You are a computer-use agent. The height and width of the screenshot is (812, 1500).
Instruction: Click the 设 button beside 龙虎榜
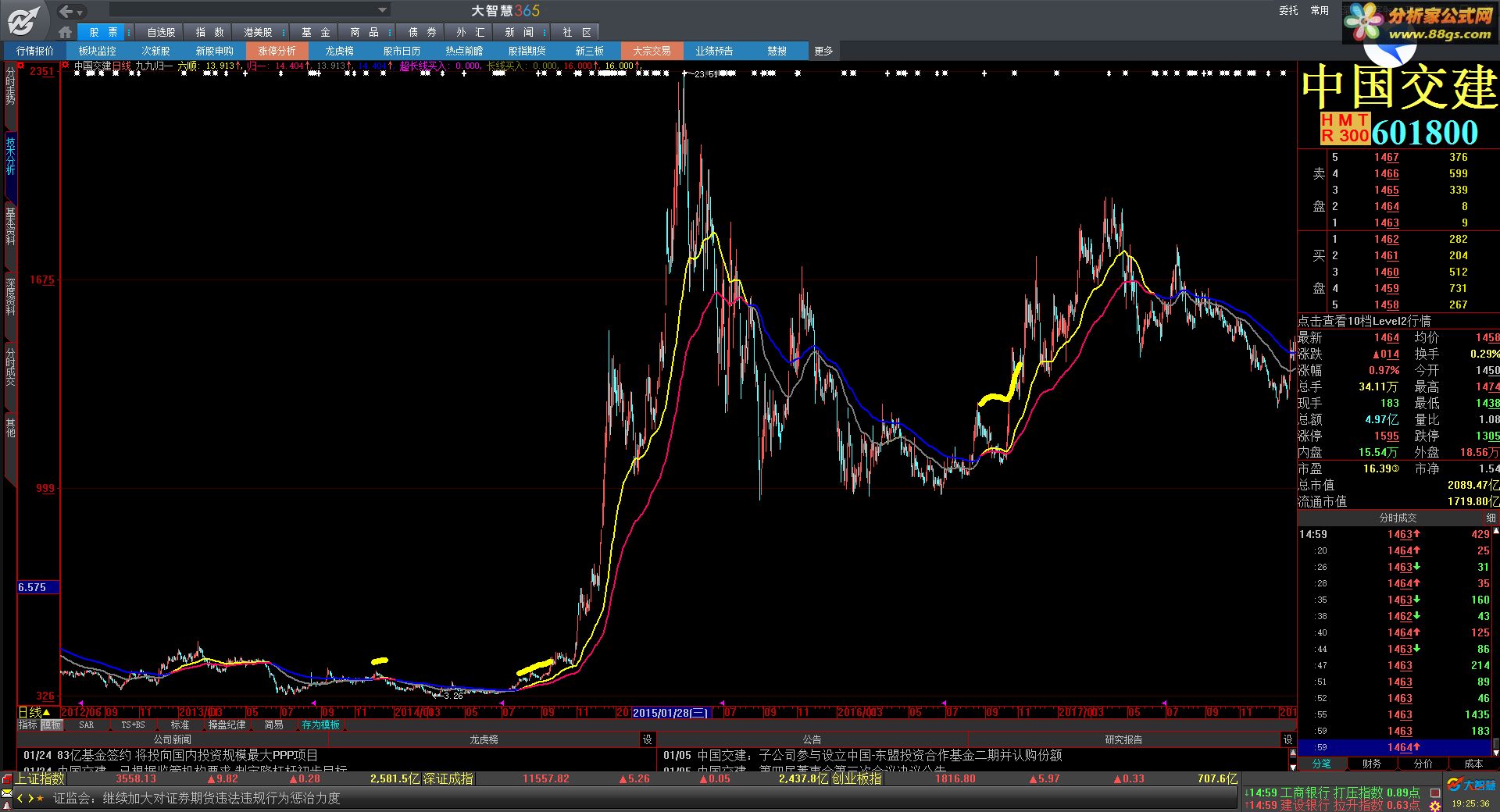(x=647, y=739)
